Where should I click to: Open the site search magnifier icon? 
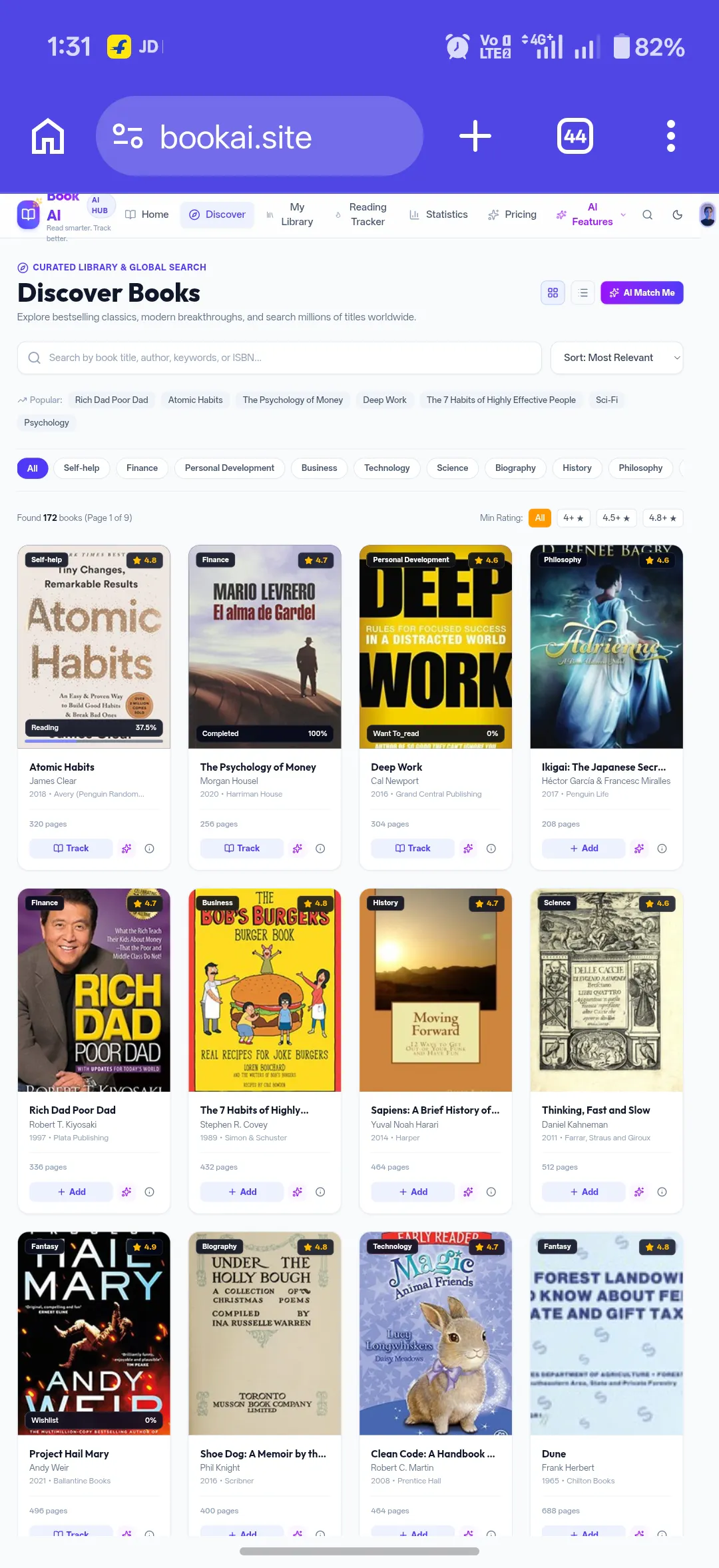coord(647,214)
